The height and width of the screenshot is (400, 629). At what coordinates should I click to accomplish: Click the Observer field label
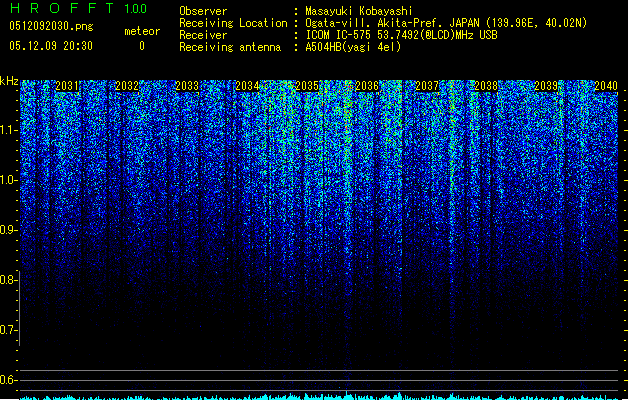point(203,11)
